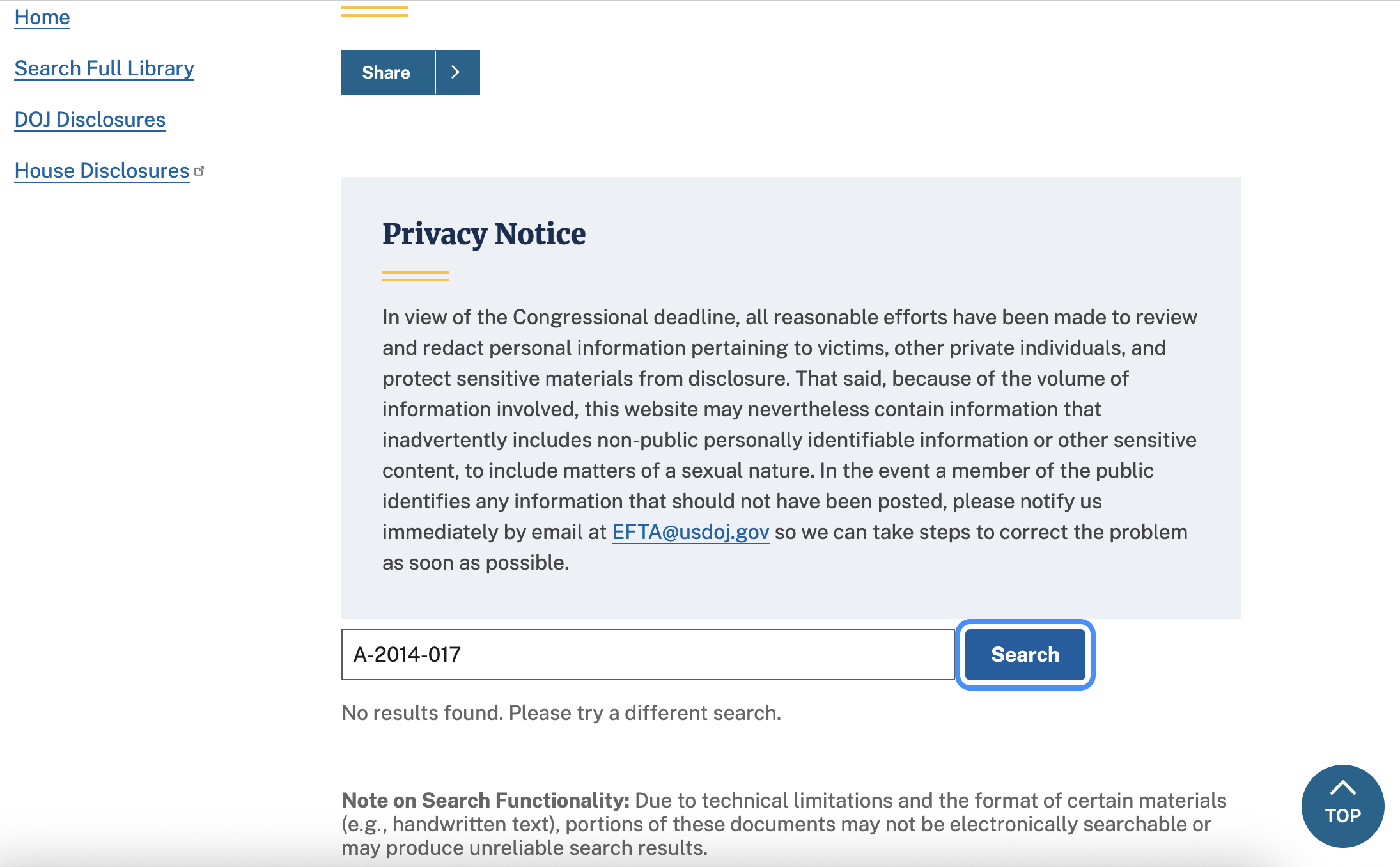1400x867 pixels.
Task: Expand Share options with chevron arrow
Action: 457,72
